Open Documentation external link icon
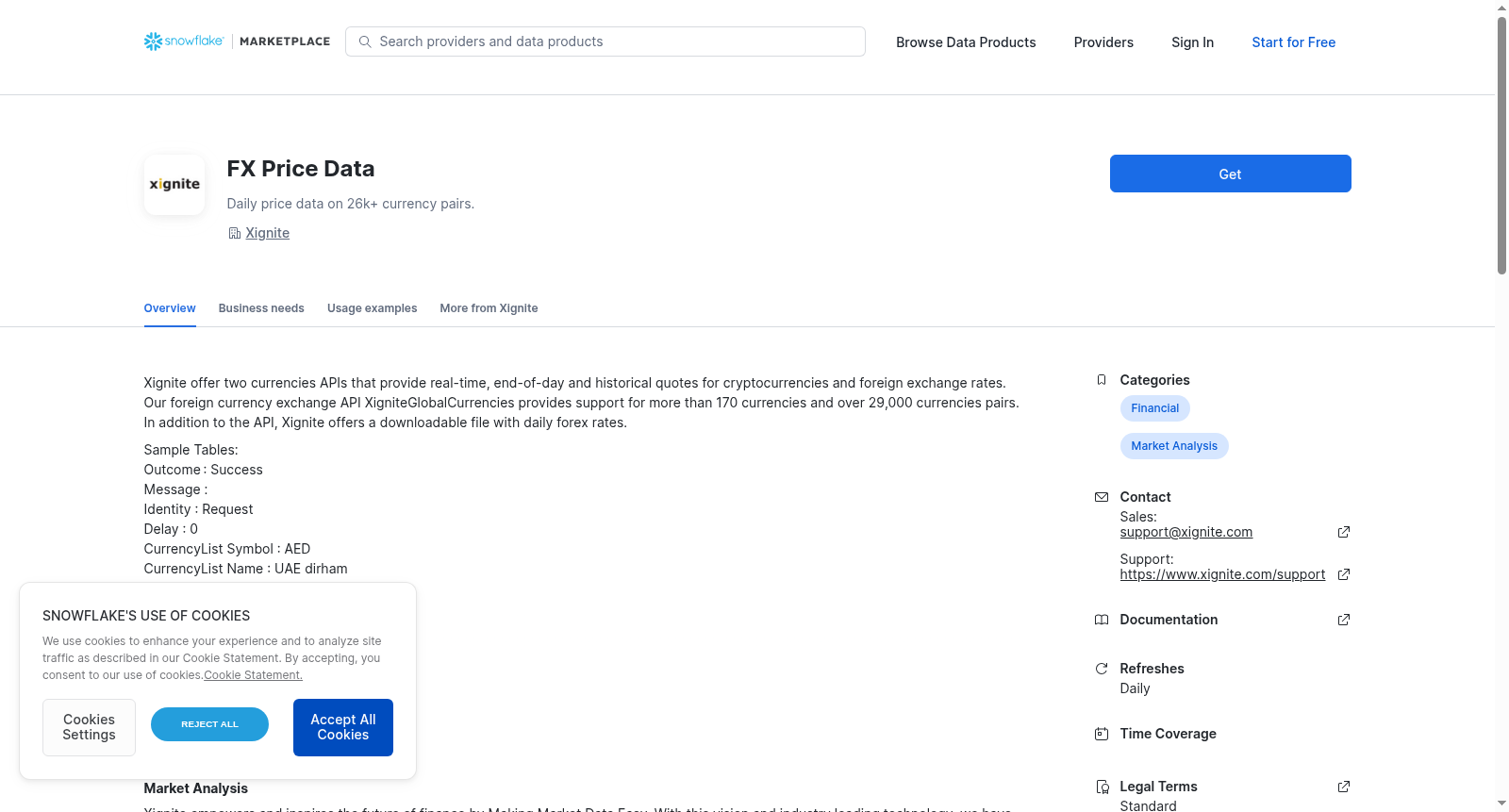Image resolution: width=1509 pixels, height=812 pixels. 1344,620
